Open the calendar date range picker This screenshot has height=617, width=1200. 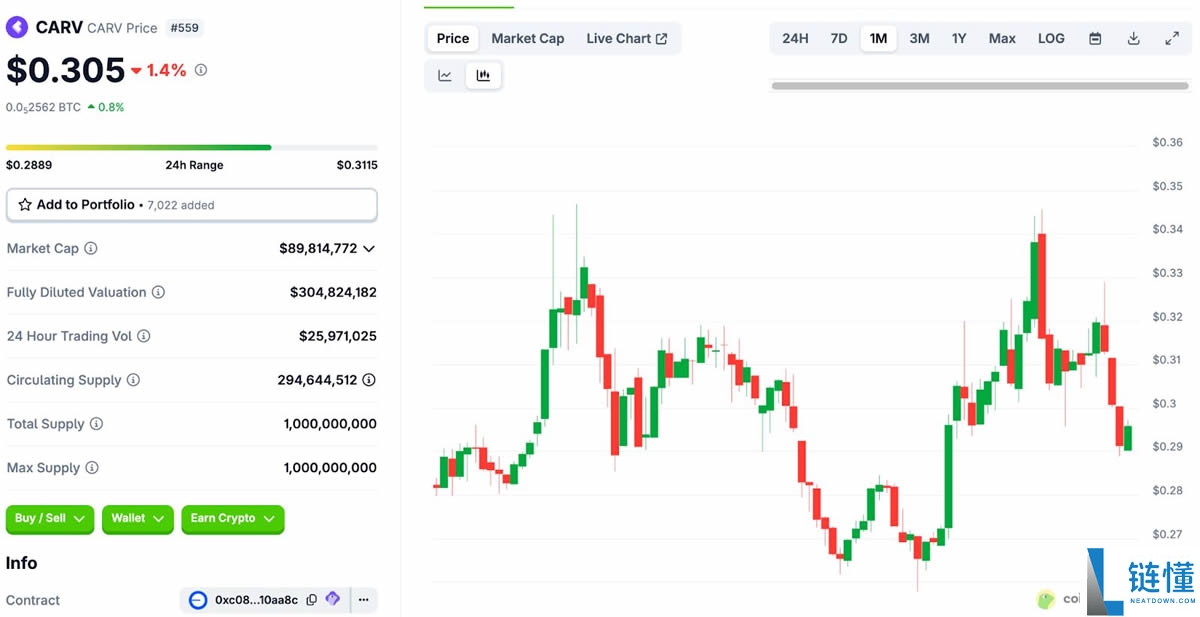click(x=1095, y=38)
